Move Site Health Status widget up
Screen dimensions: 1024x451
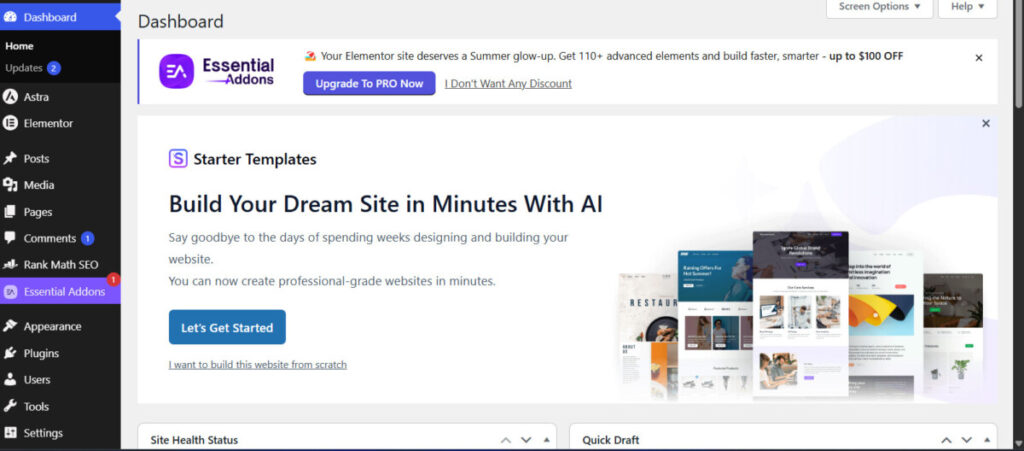(505, 440)
